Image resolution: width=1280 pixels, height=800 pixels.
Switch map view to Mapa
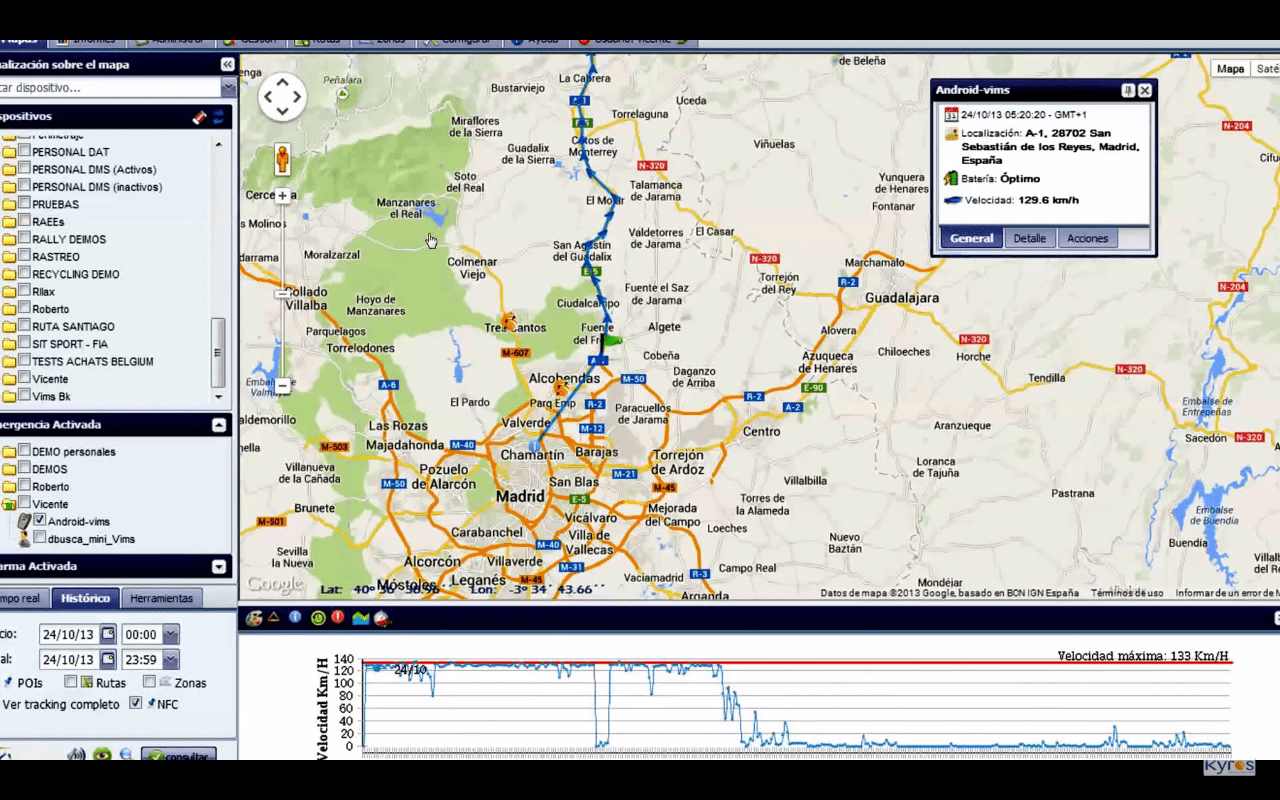pyautogui.click(x=1230, y=69)
